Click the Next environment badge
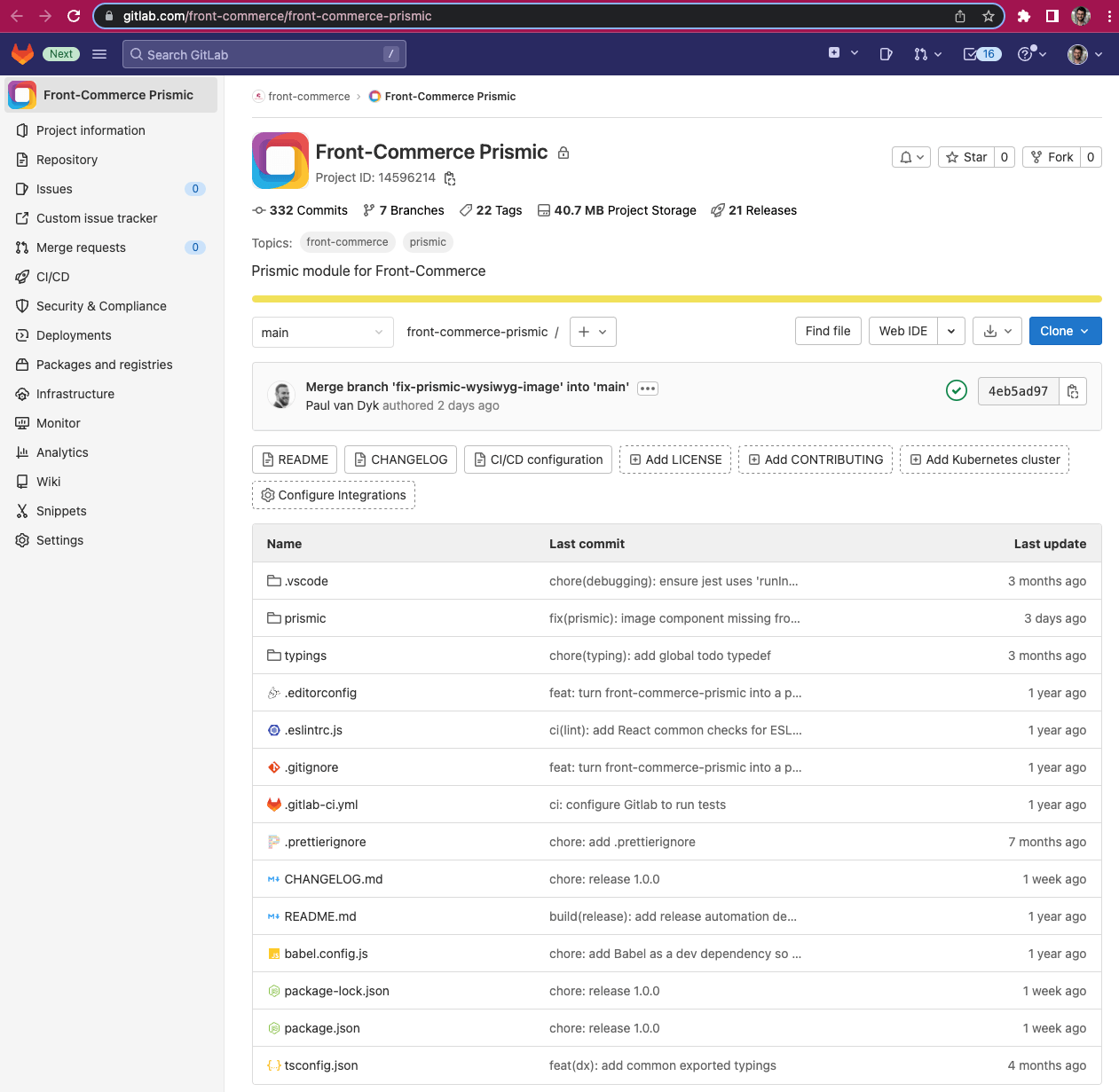This screenshot has height=1092, width=1119. 61,54
